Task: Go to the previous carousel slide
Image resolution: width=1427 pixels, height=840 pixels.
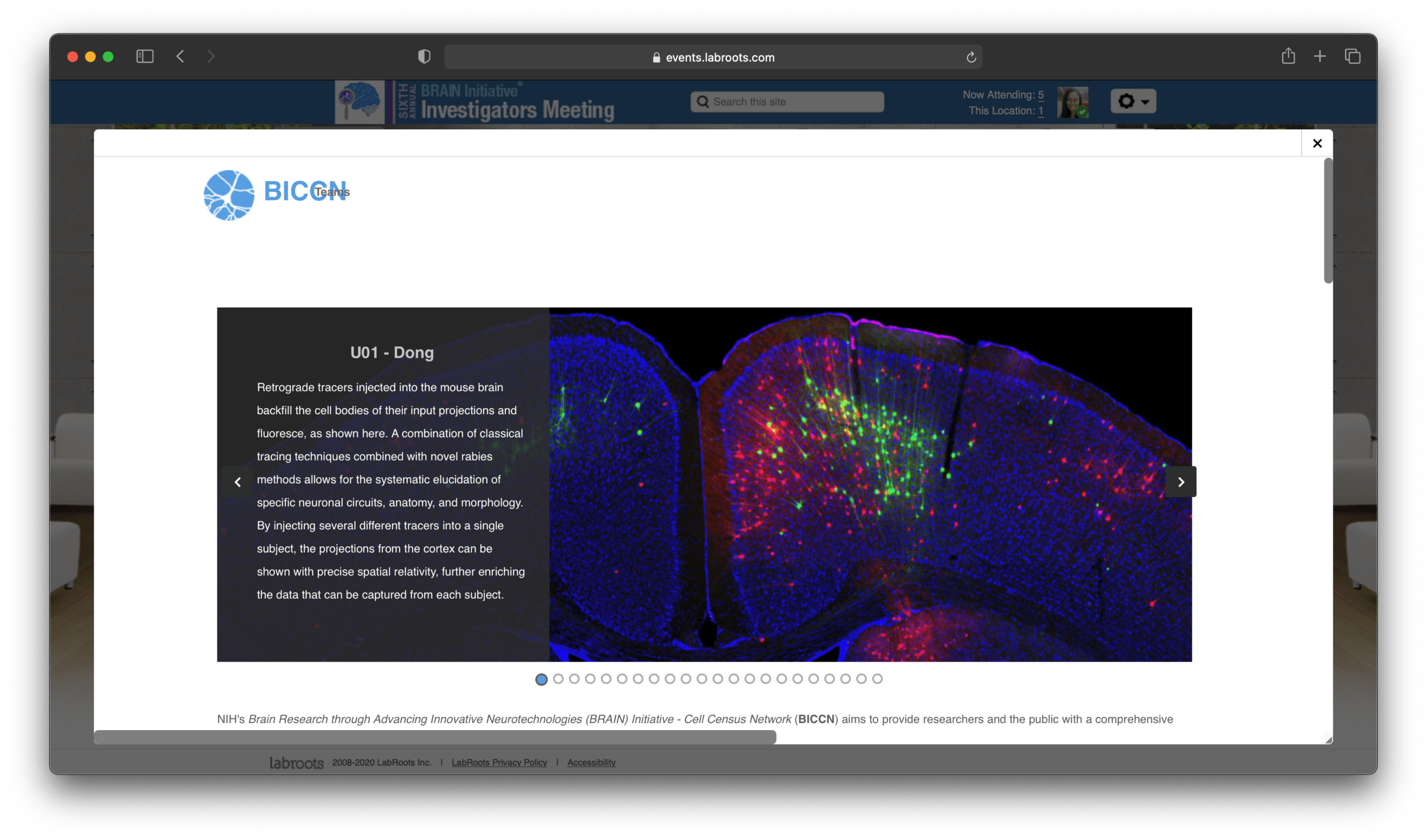Action: (238, 482)
